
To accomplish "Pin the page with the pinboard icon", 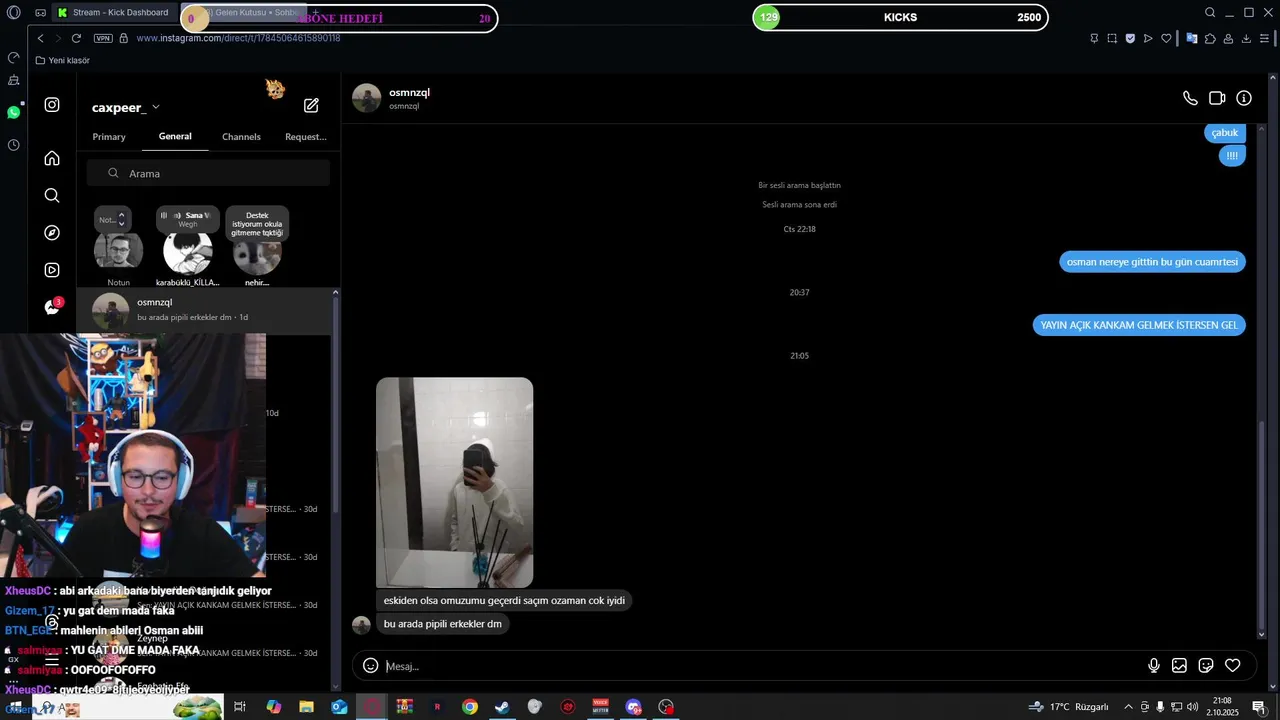I will 1094,38.
